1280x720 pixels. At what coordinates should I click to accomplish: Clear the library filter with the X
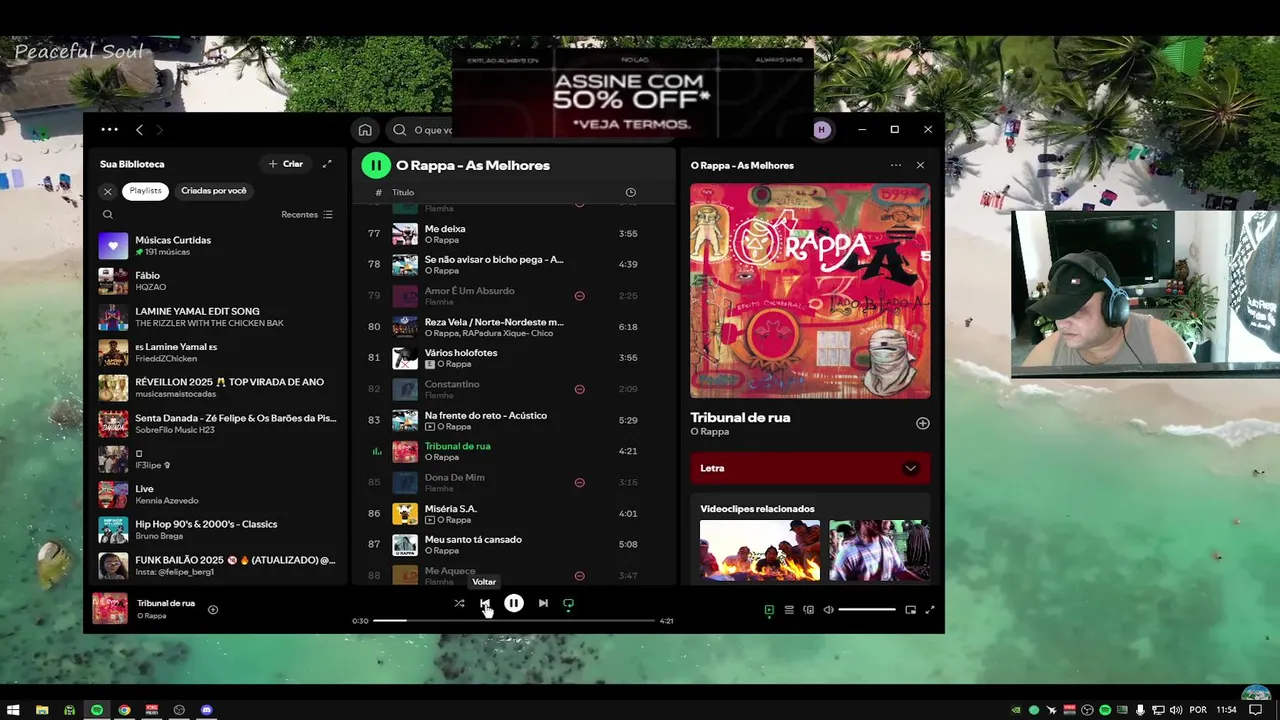tap(108, 191)
